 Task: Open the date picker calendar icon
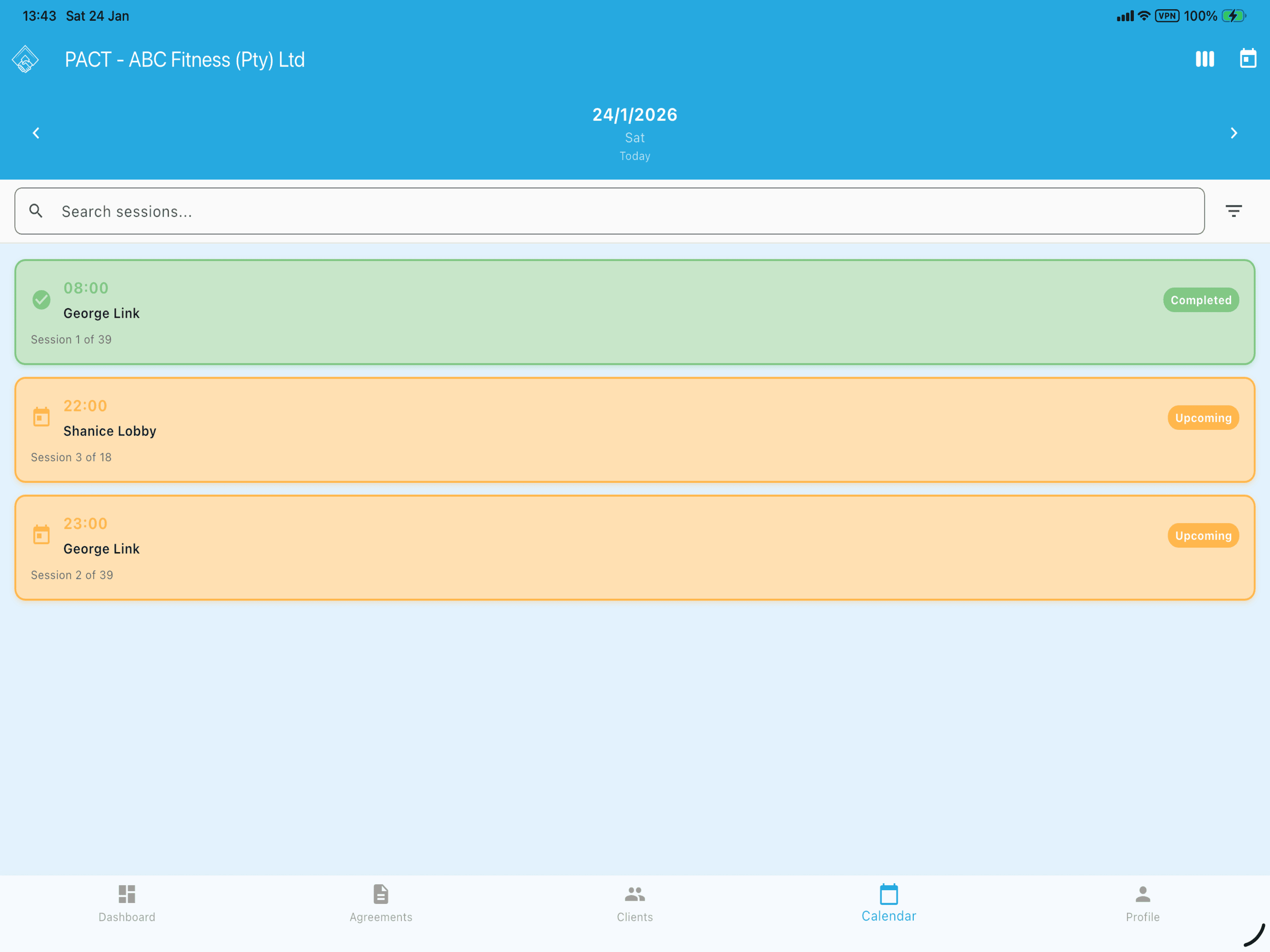1247,59
